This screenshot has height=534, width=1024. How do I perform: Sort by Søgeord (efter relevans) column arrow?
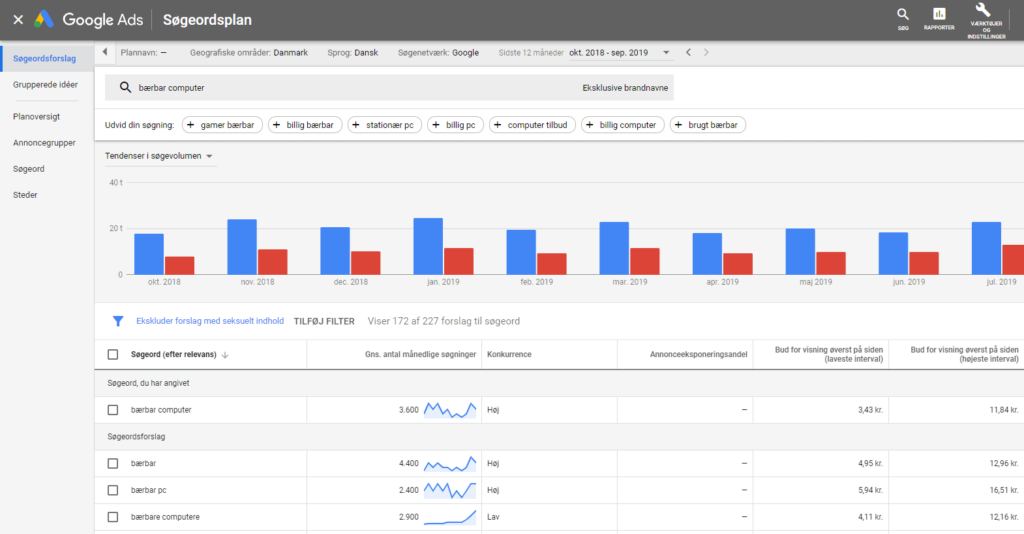pos(225,355)
